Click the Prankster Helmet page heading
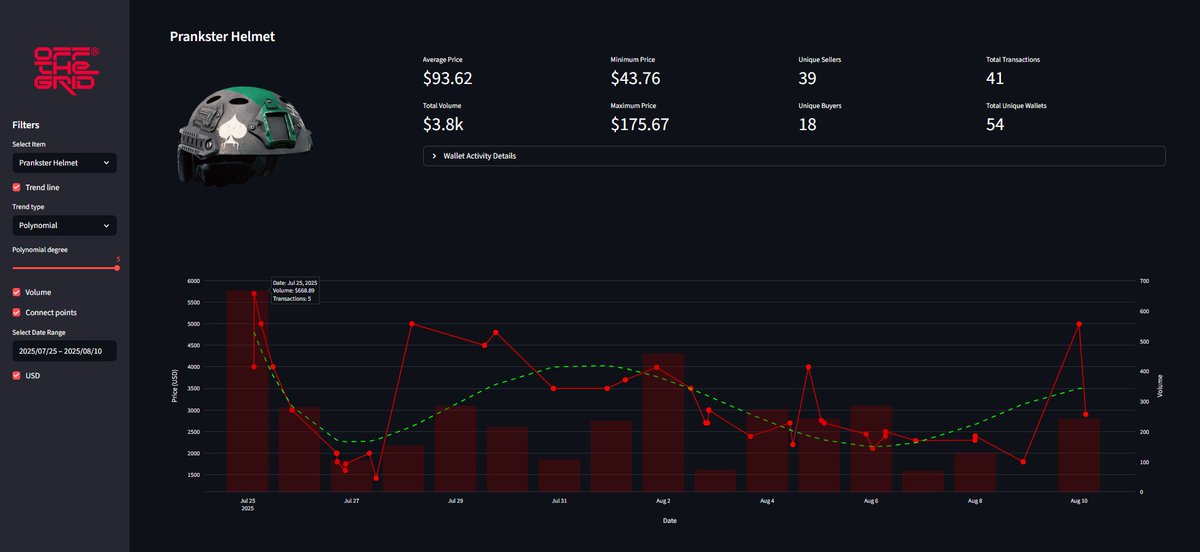 tap(222, 36)
